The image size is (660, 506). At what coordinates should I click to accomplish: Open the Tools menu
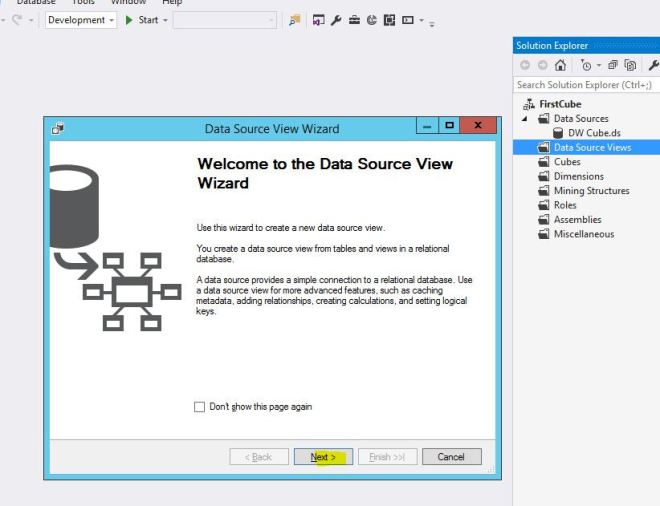coord(82,2)
